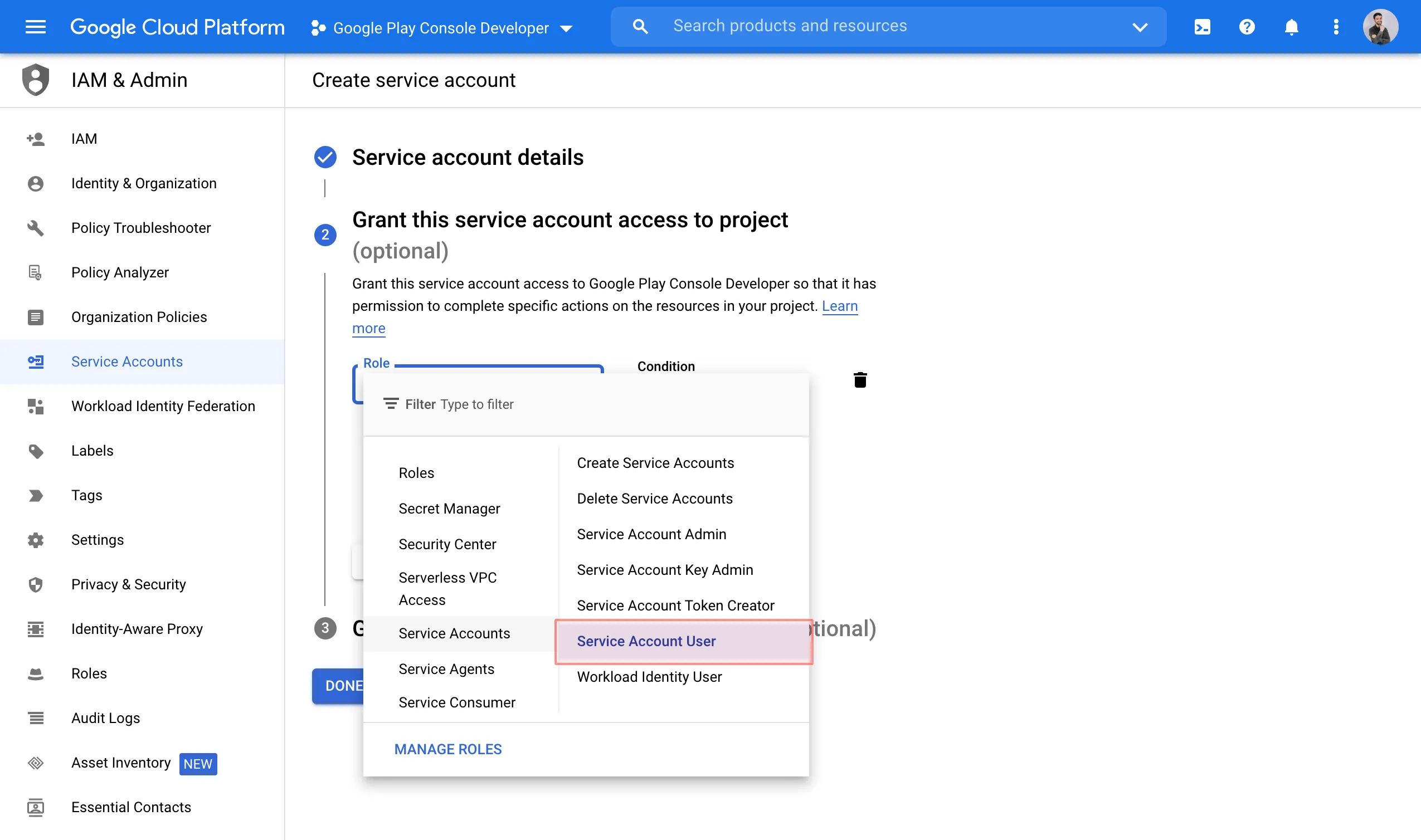
Task: Click the Audit Logs icon in sidebar
Action: [x=36, y=718]
